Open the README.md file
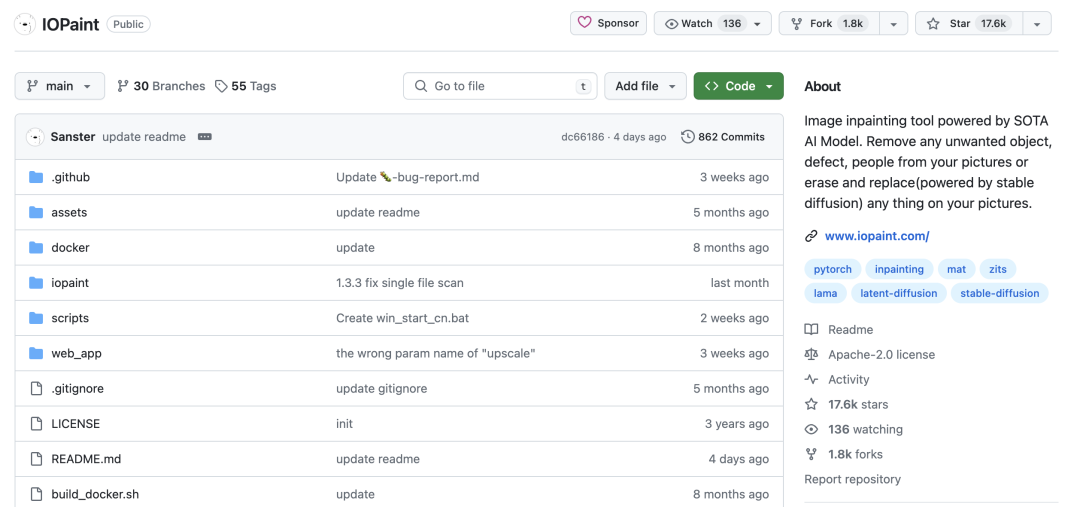The image size is (1080, 507). (x=86, y=459)
